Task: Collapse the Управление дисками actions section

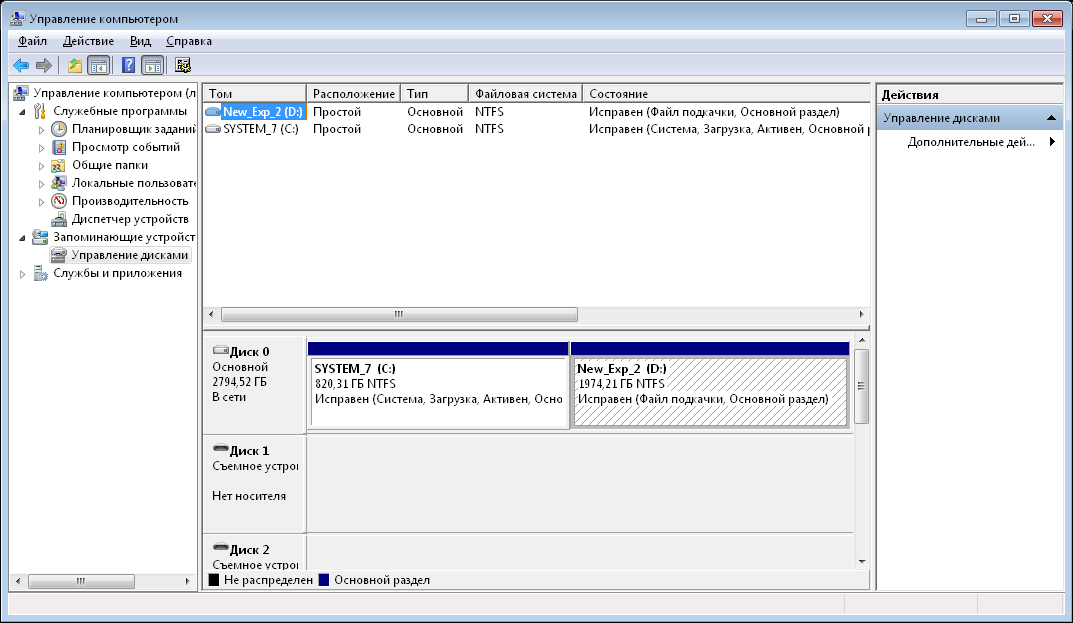Action: 1052,118
